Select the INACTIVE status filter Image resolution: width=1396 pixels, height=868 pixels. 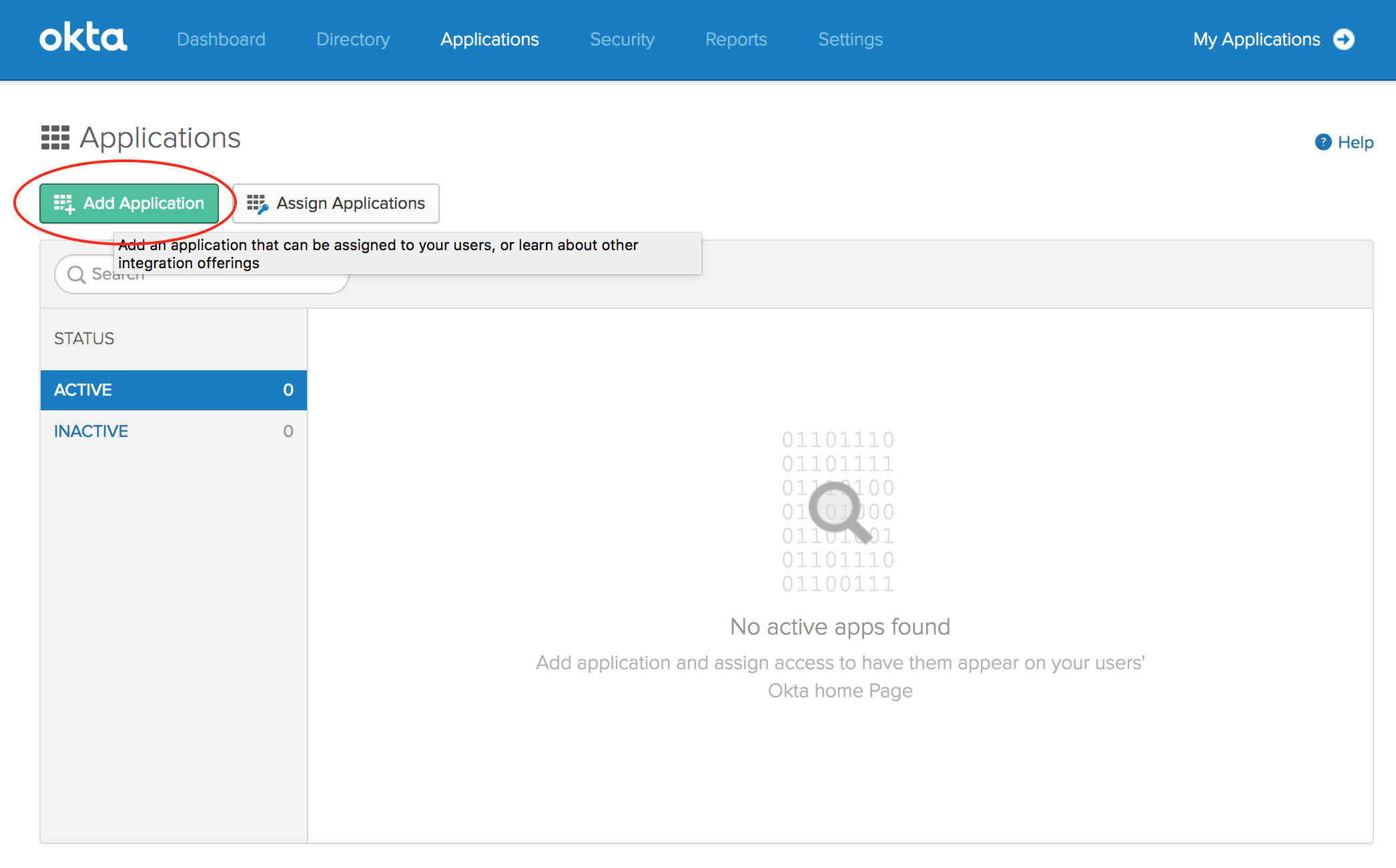coord(173,431)
